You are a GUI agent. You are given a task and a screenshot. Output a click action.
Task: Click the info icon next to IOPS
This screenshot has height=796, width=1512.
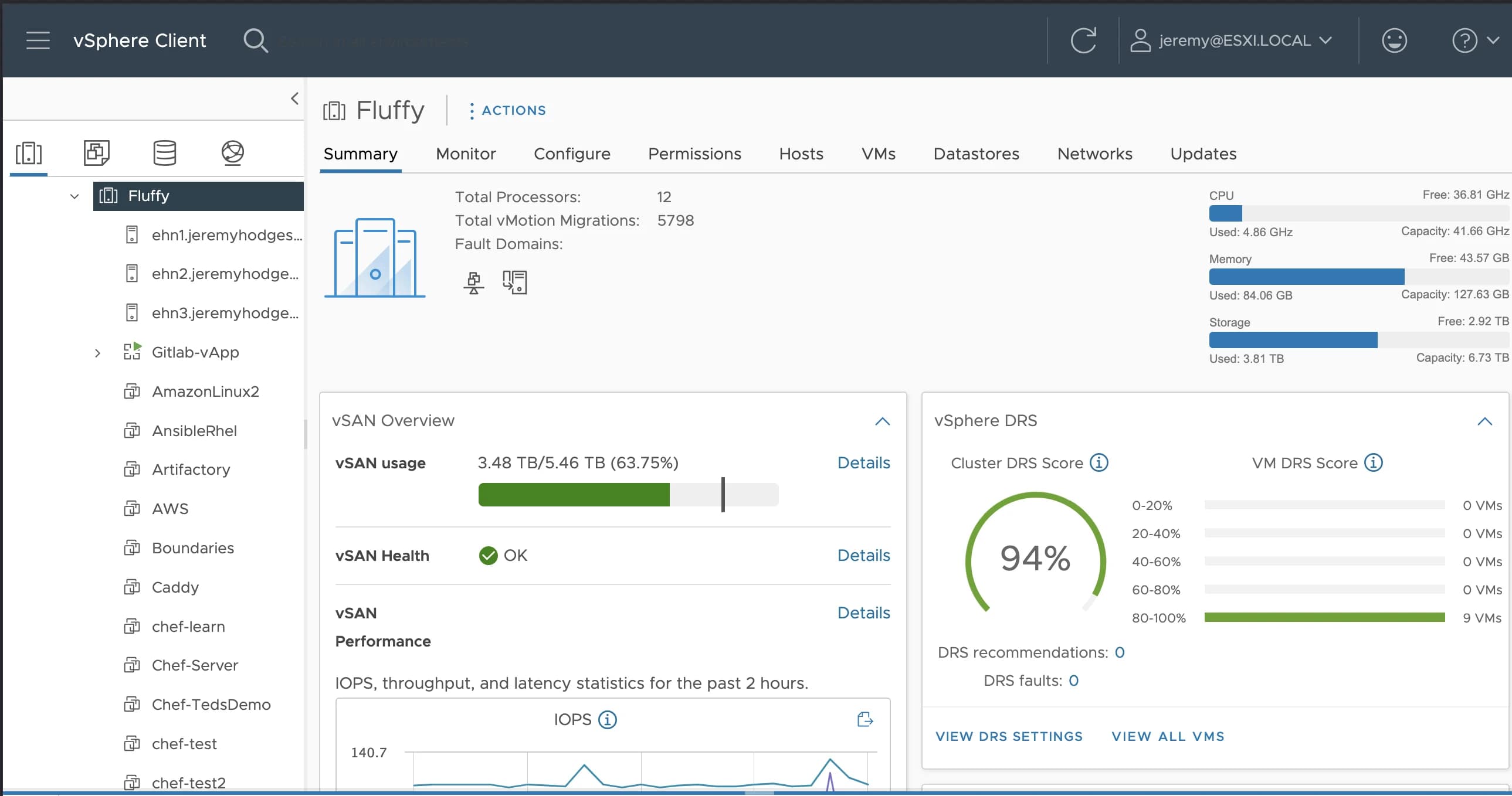click(x=608, y=720)
